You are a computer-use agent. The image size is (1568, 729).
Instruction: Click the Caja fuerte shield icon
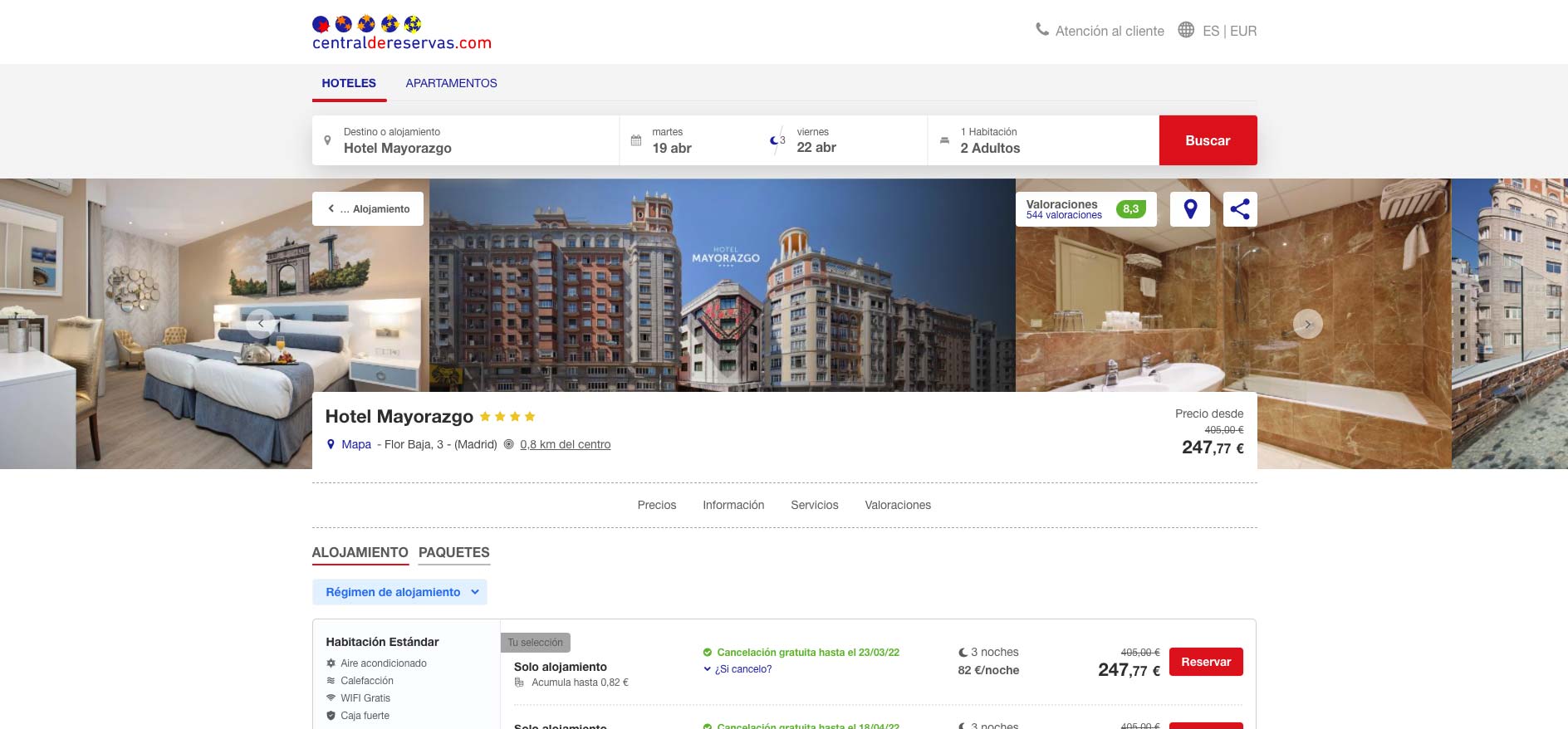331,716
